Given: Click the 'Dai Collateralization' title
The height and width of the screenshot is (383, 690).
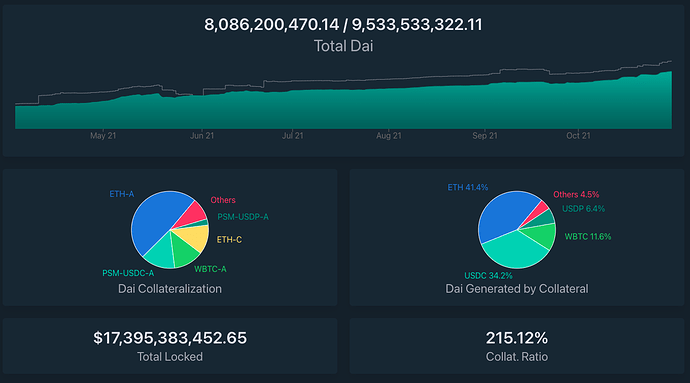Looking at the screenshot, I should (170, 289).
